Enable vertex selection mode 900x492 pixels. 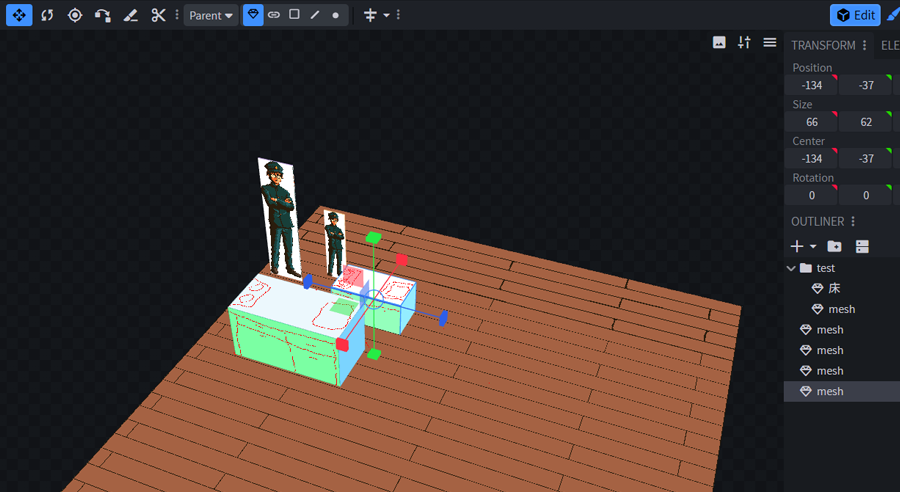pyautogui.click(x=335, y=15)
